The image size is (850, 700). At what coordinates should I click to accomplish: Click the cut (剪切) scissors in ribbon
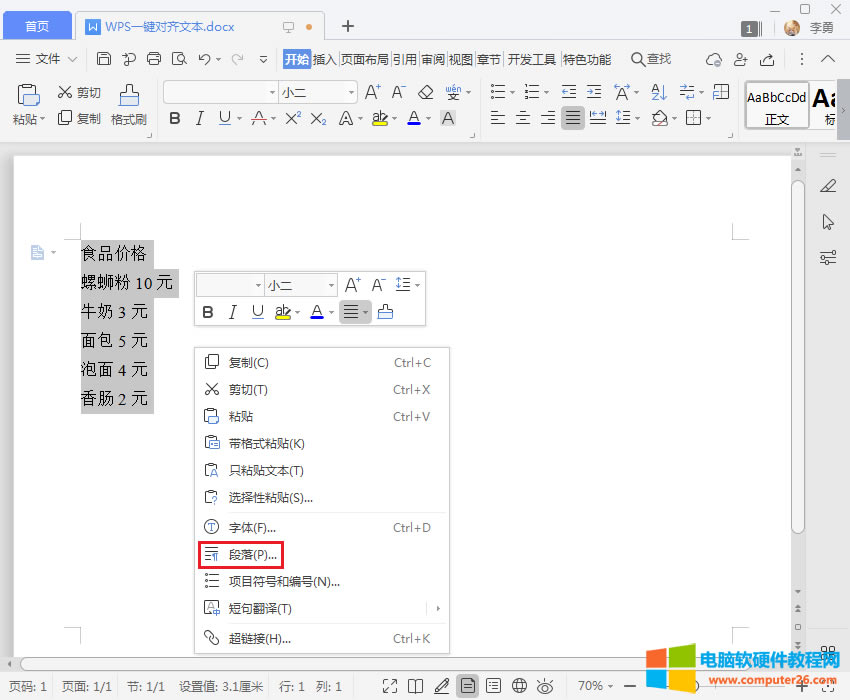[79, 93]
